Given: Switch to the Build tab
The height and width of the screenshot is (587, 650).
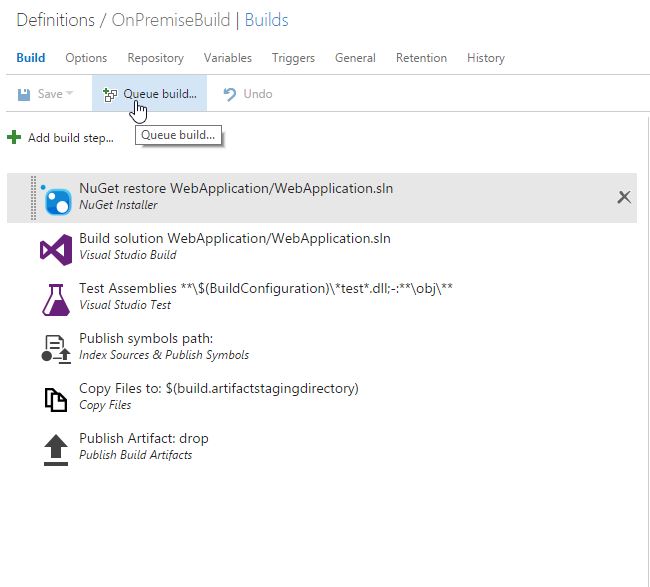Looking at the screenshot, I should tap(31, 58).
